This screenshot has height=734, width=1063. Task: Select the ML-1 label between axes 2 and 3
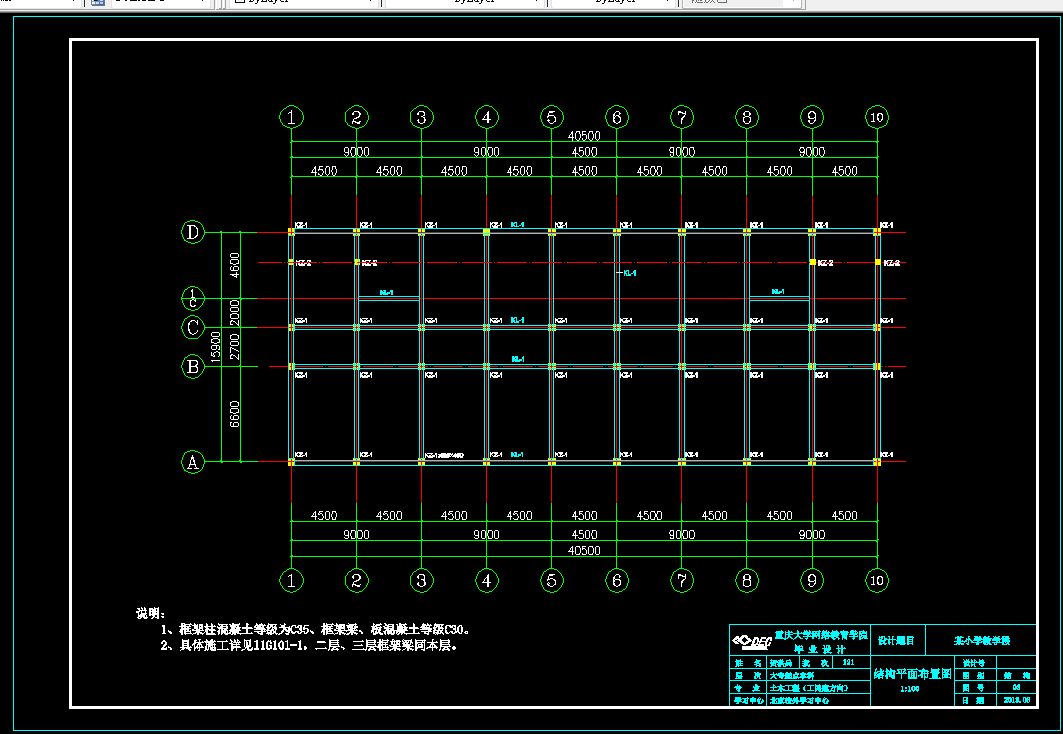386,293
